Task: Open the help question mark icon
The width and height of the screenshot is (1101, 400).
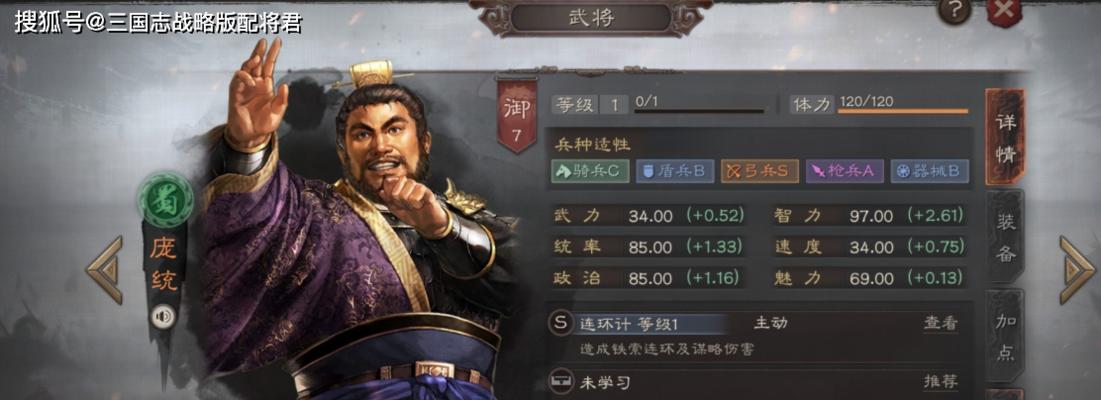Action: pyautogui.click(x=954, y=11)
